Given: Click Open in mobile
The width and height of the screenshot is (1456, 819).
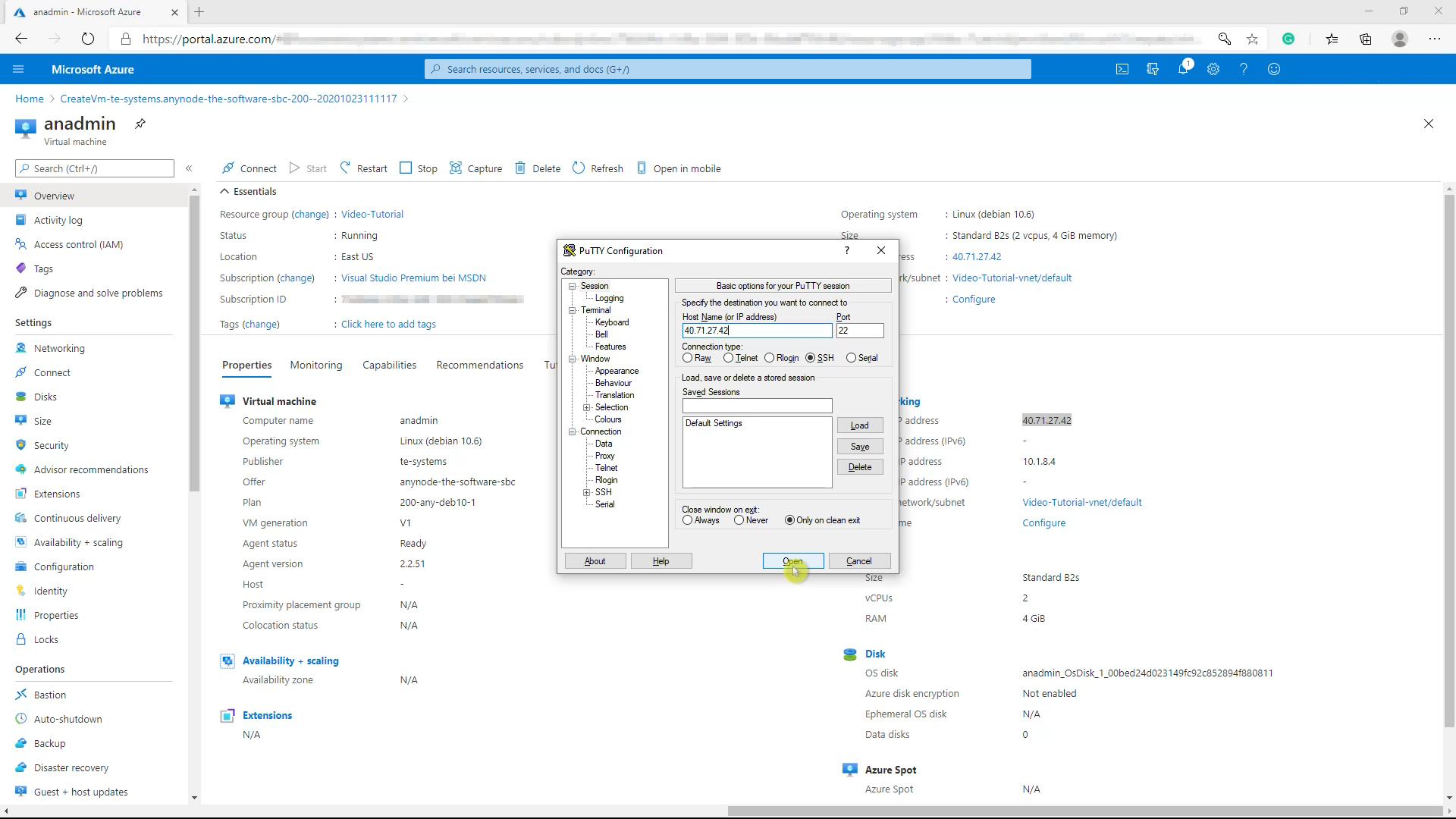Looking at the screenshot, I should [x=679, y=168].
